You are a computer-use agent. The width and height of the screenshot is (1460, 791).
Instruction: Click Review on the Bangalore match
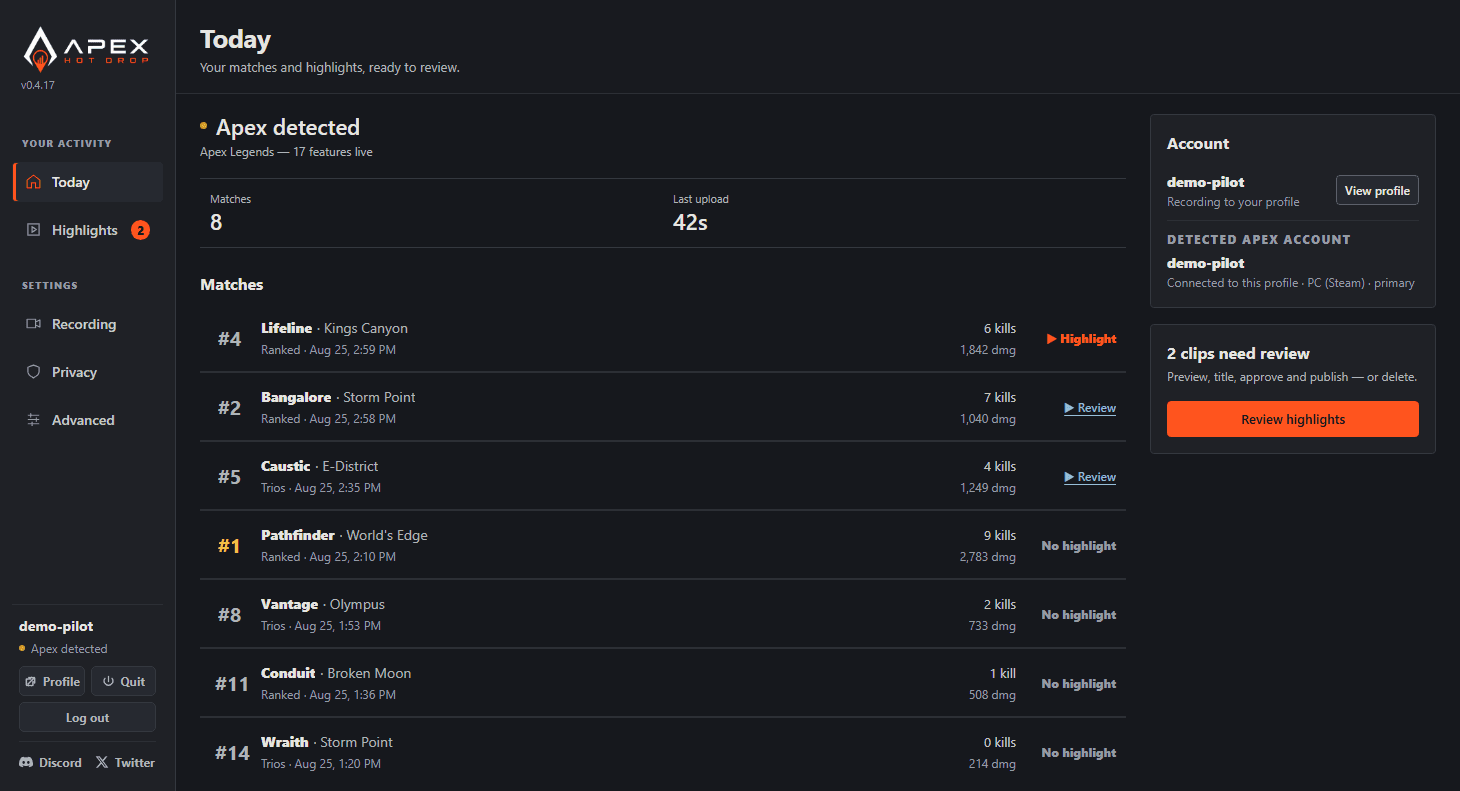tap(1090, 408)
